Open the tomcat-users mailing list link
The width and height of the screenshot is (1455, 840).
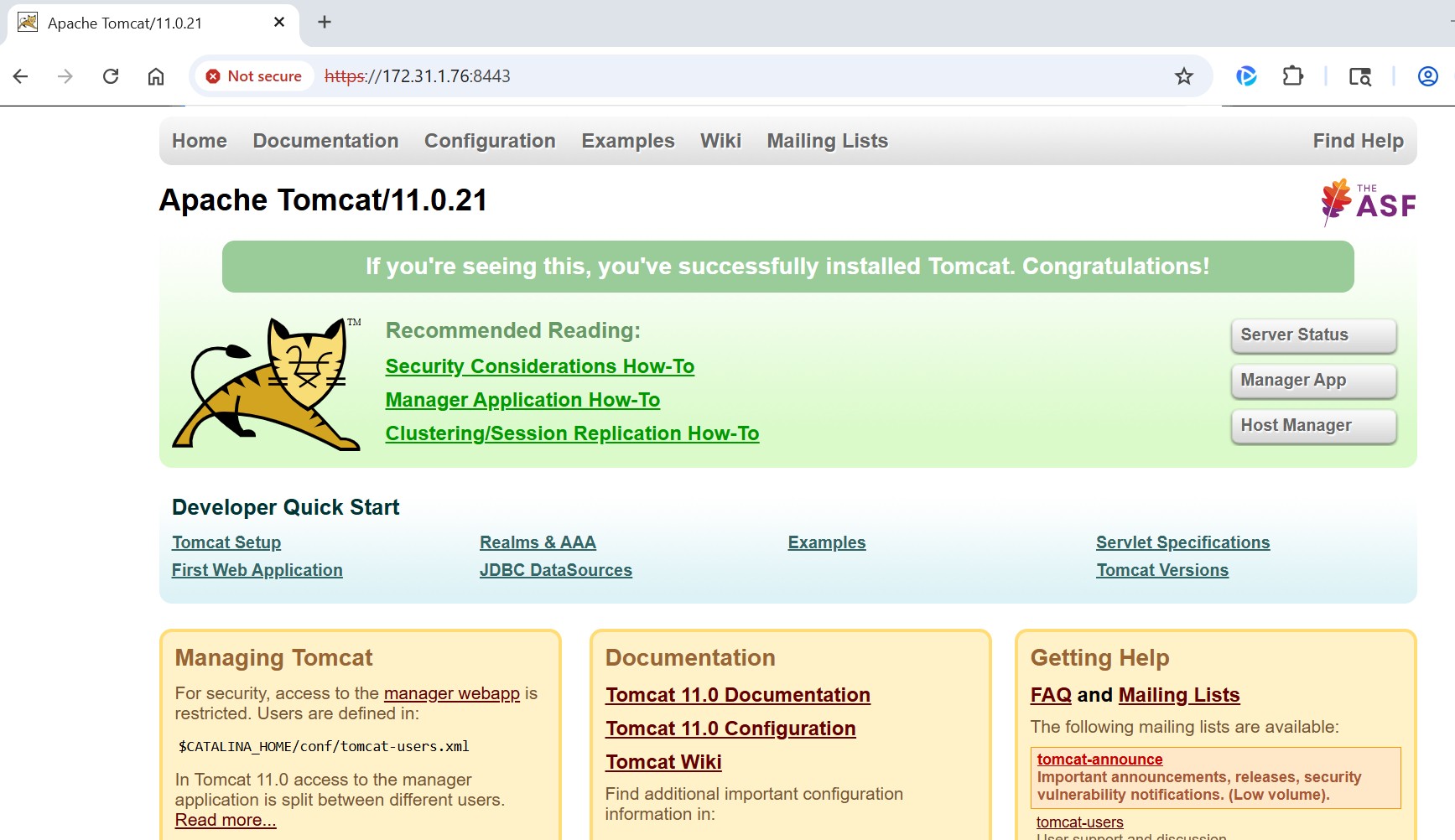click(x=1080, y=822)
